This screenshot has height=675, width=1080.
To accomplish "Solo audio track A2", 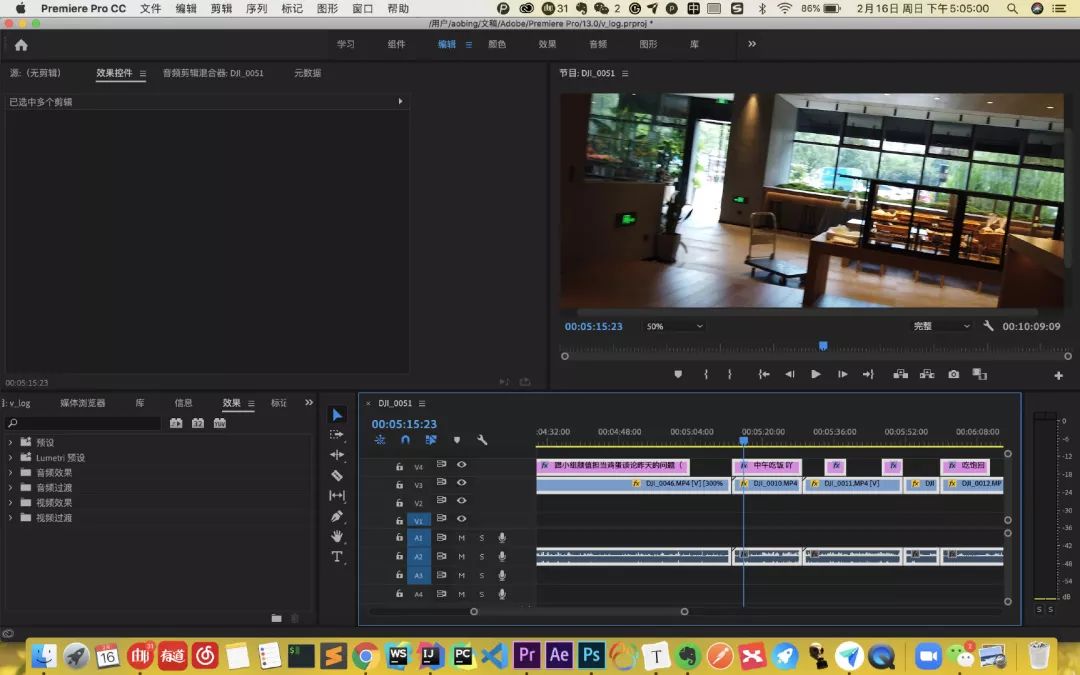I will [x=481, y=557].
